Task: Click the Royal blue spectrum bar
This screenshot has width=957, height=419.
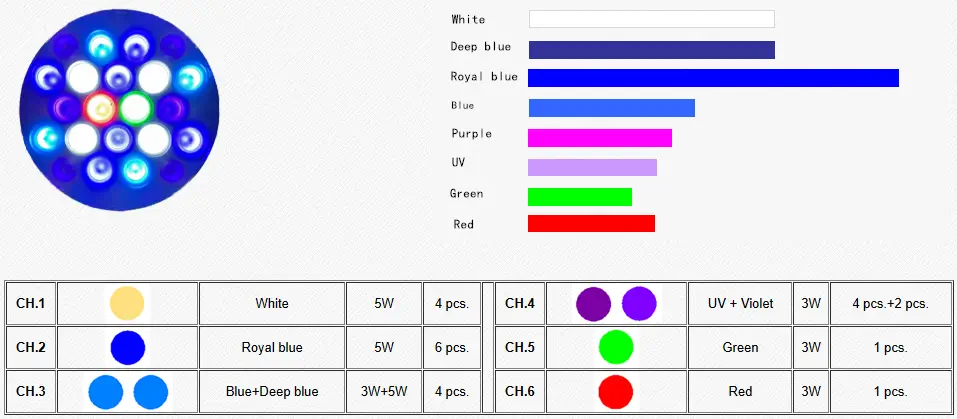Action: click(713, 78)
